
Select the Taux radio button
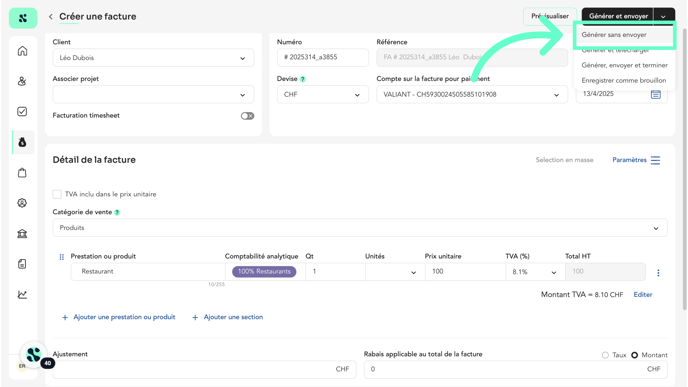(x=605, y=355)
